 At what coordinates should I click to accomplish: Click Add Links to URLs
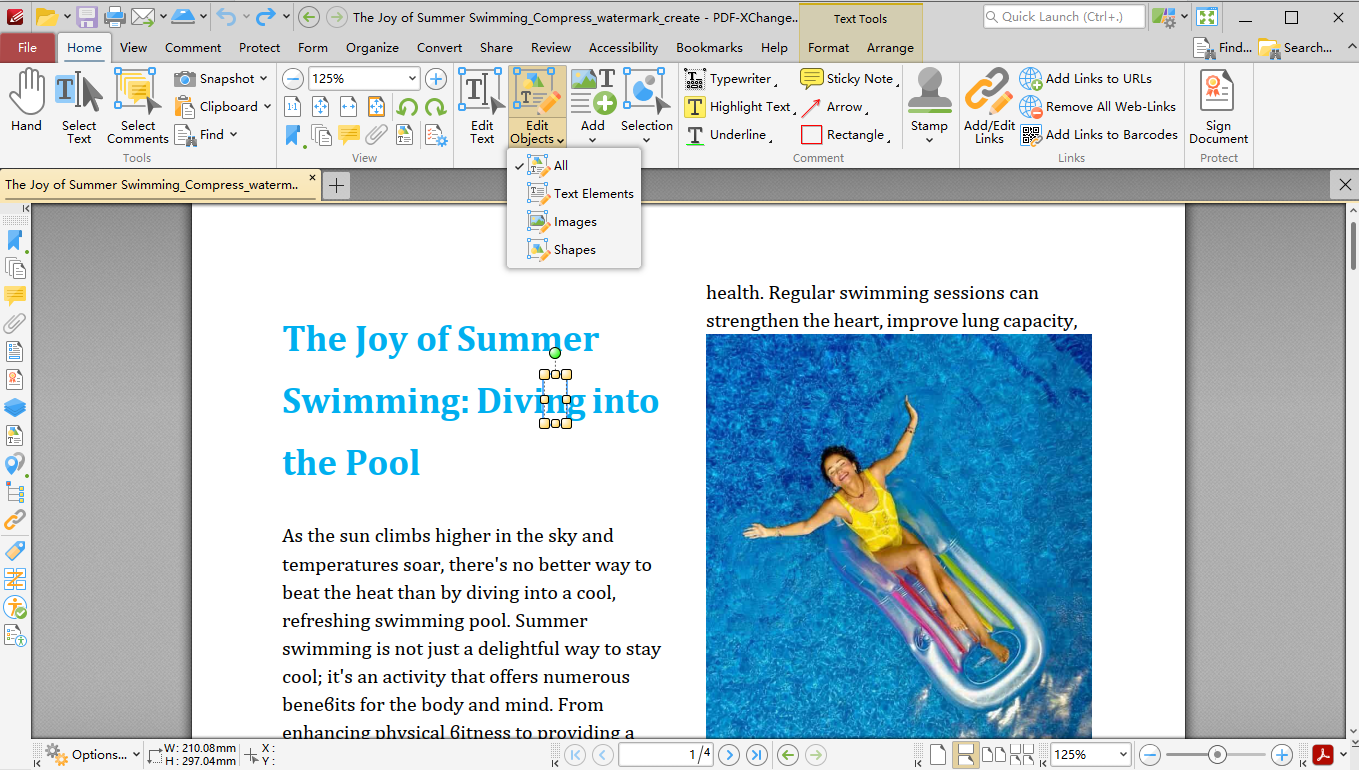coord(1098,79)
